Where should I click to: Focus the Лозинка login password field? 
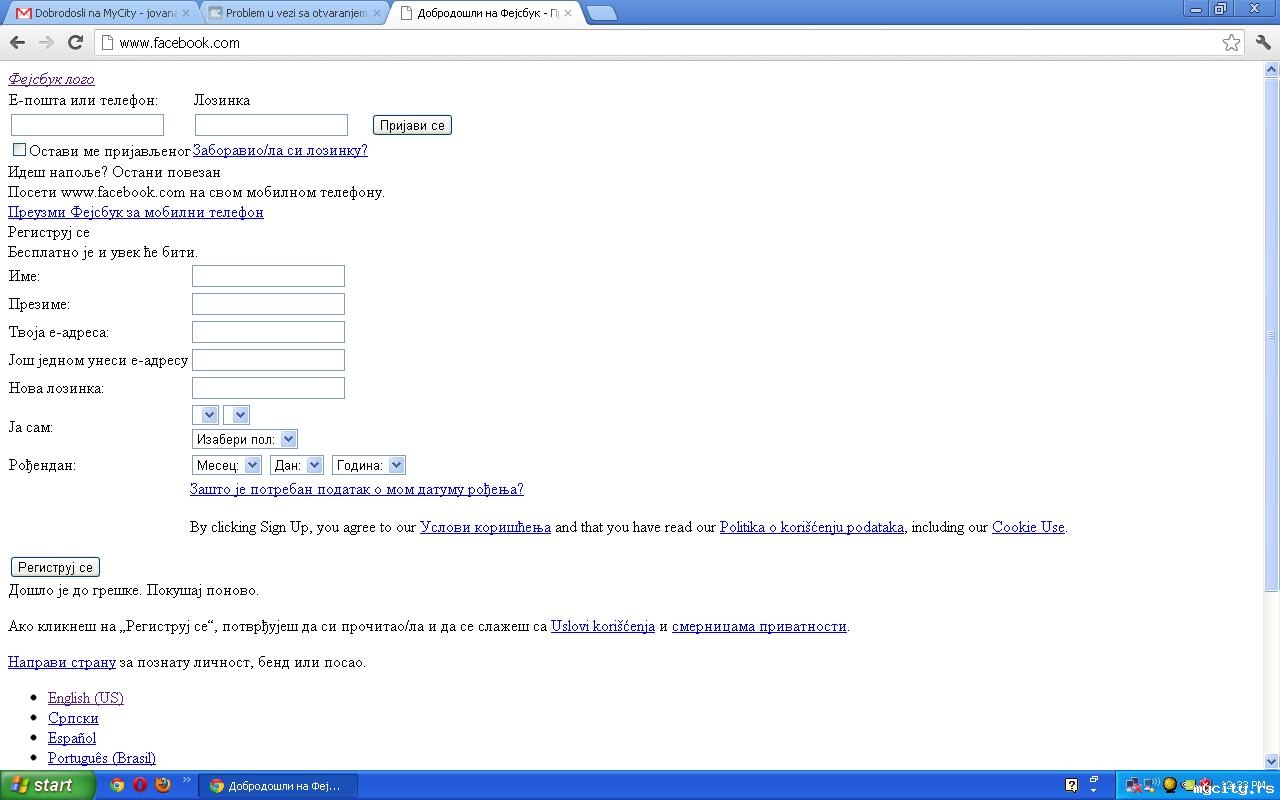tap(271, 125)
